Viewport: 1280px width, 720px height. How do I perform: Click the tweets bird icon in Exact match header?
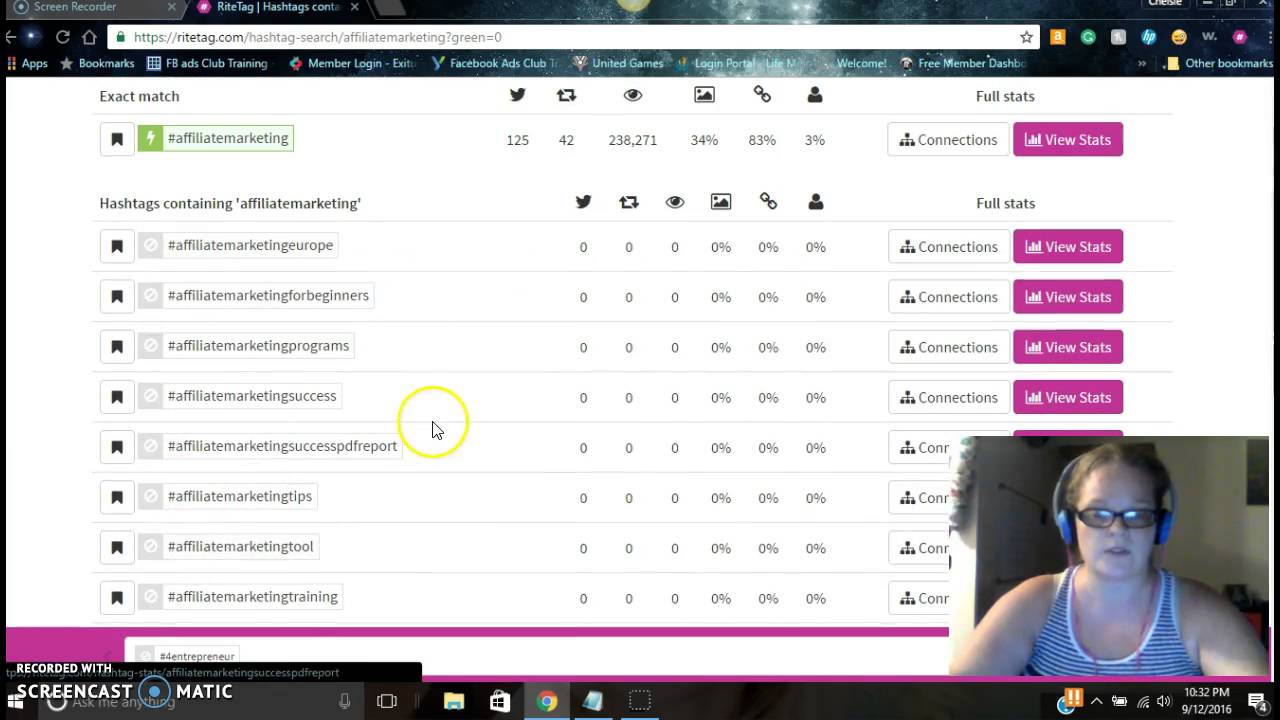[x=517, y=95]
